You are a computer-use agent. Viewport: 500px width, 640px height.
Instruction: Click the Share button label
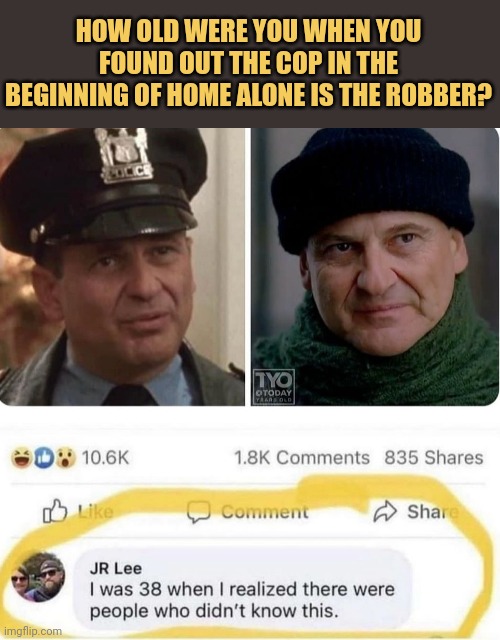[x=433, y=511]
